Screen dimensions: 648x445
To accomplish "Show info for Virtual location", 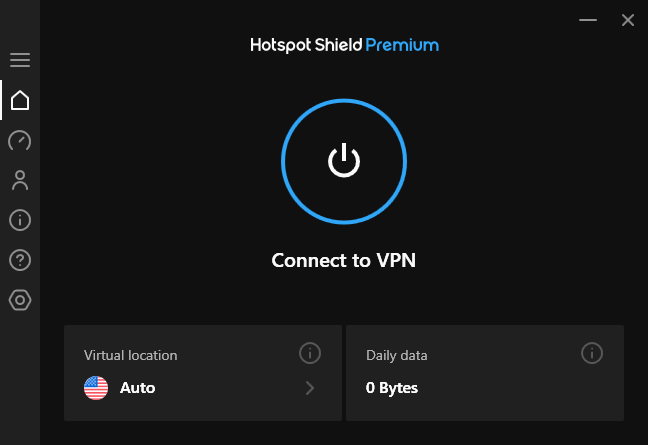I will tap(310, 353).
